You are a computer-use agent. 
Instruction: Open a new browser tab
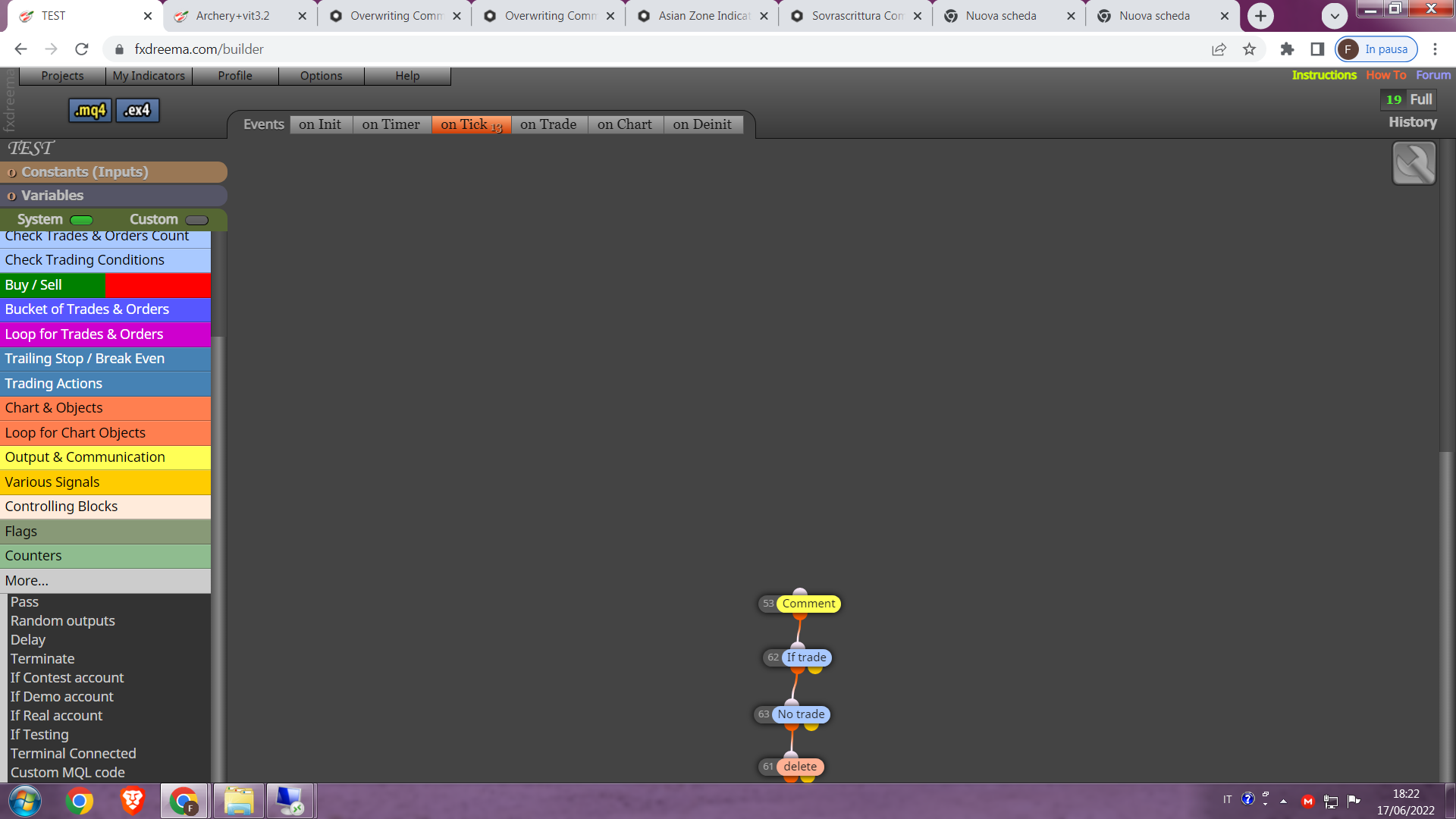pyautogui.click(x=1260, y=16)
